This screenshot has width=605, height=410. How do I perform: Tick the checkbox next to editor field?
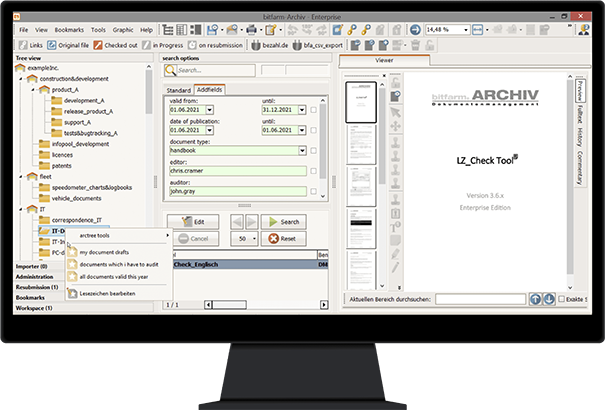point(313,171)
